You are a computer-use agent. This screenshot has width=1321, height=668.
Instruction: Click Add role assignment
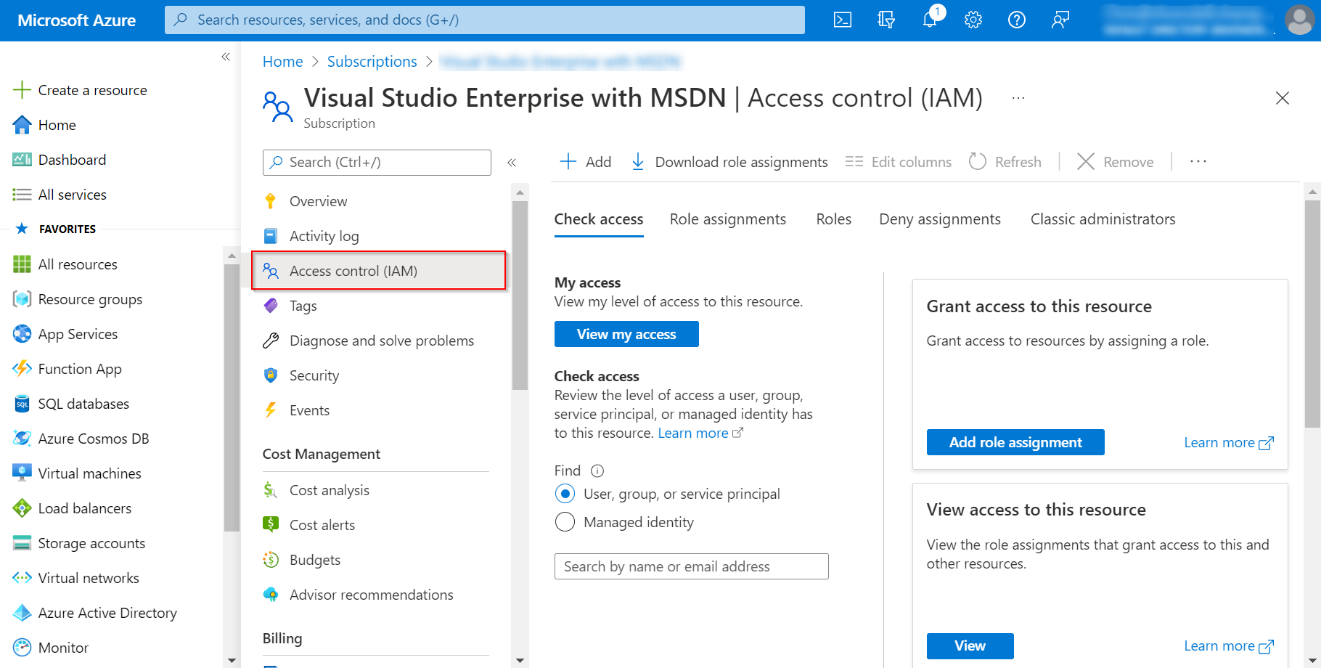[1015, 441]
